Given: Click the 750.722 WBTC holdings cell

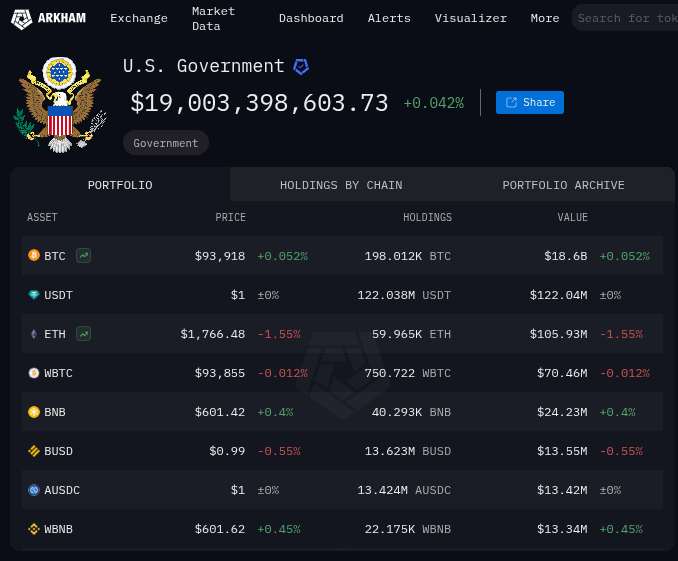Looking at the screenshot, I should pyautogui.click(x=408, y=373).
